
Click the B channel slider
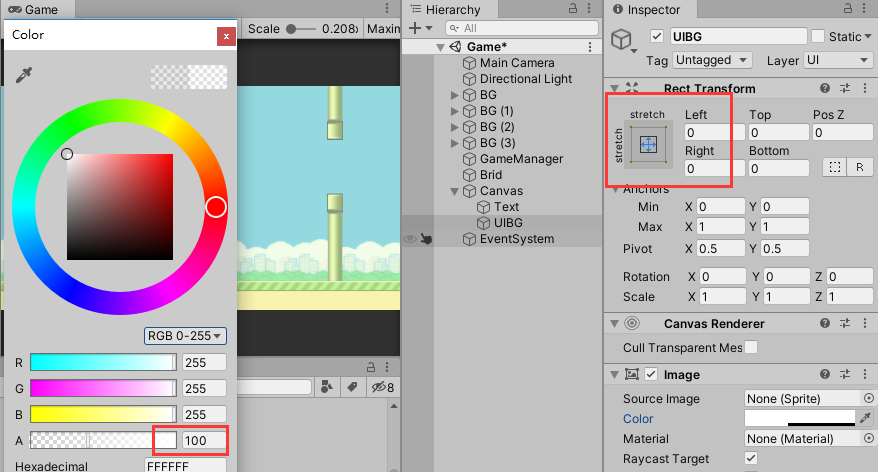tap(104, 414)
